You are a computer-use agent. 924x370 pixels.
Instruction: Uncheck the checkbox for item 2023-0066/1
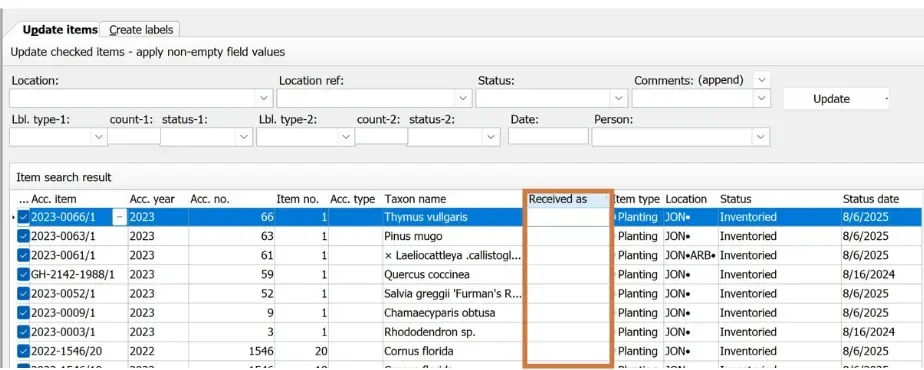click(x=24, y=217)
